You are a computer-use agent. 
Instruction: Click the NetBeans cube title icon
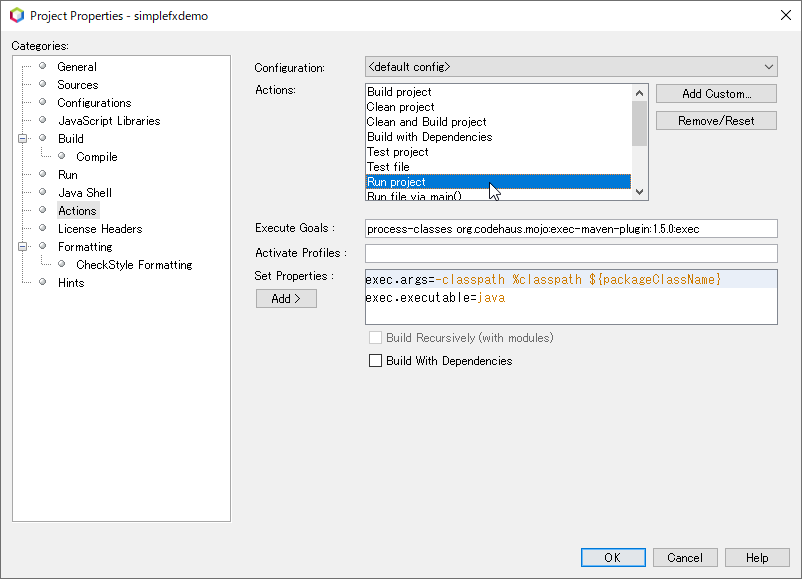17,15
